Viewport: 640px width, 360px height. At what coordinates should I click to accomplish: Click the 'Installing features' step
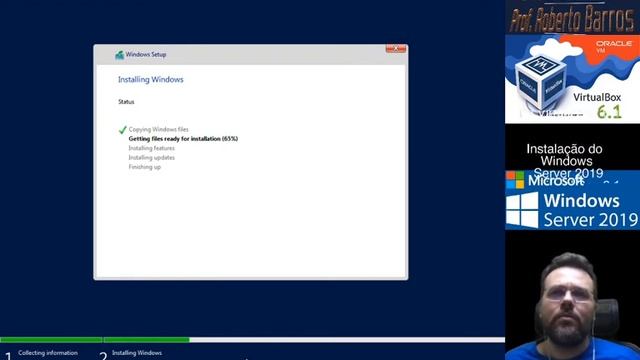click(151, 148)
